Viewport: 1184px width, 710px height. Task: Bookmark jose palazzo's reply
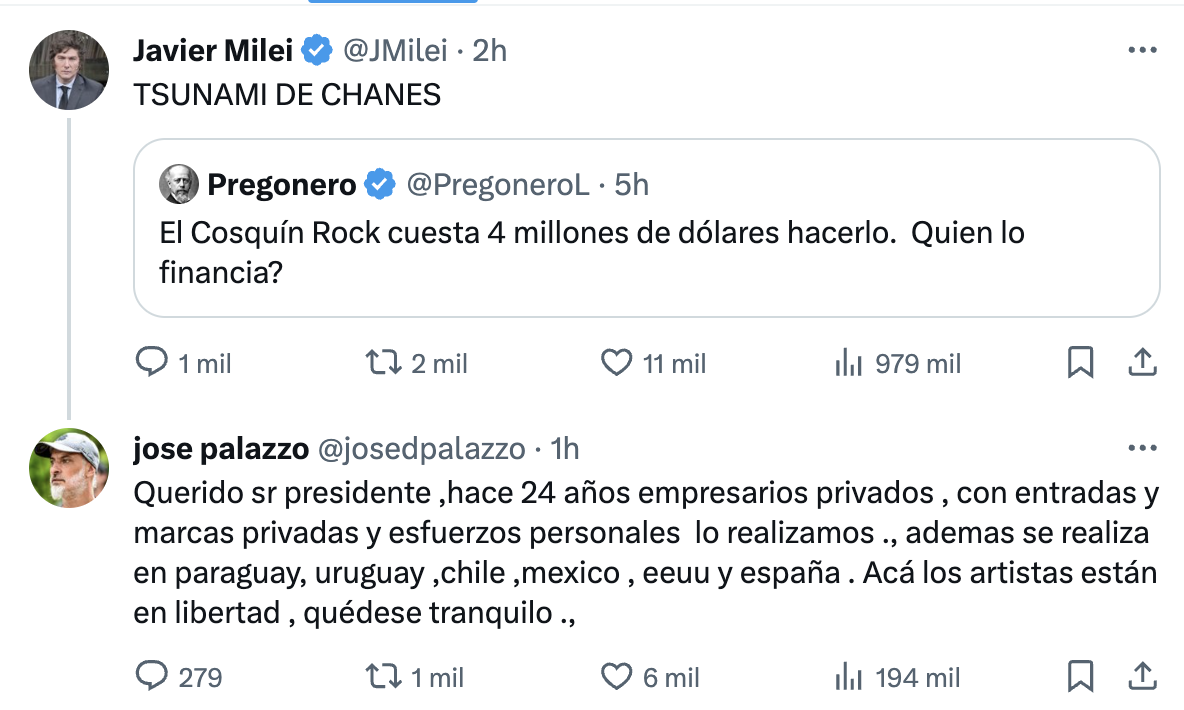click(x=1080, y=677)
